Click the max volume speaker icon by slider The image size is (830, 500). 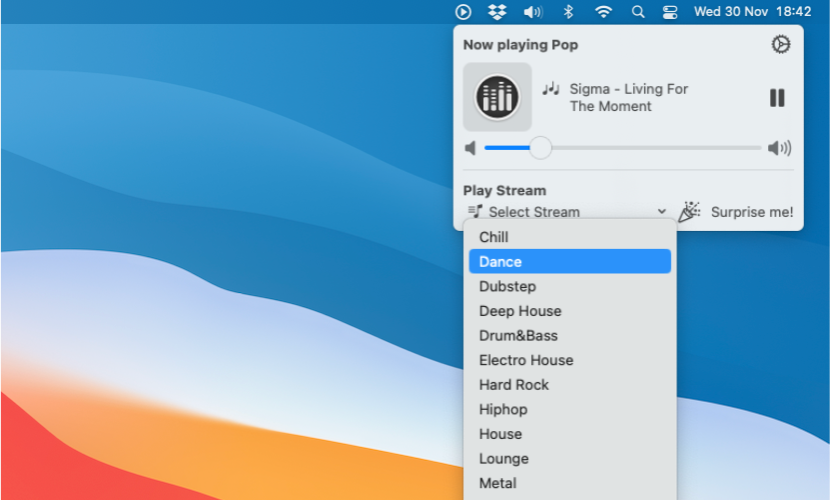pyautogui.click(x=779, y=148)
